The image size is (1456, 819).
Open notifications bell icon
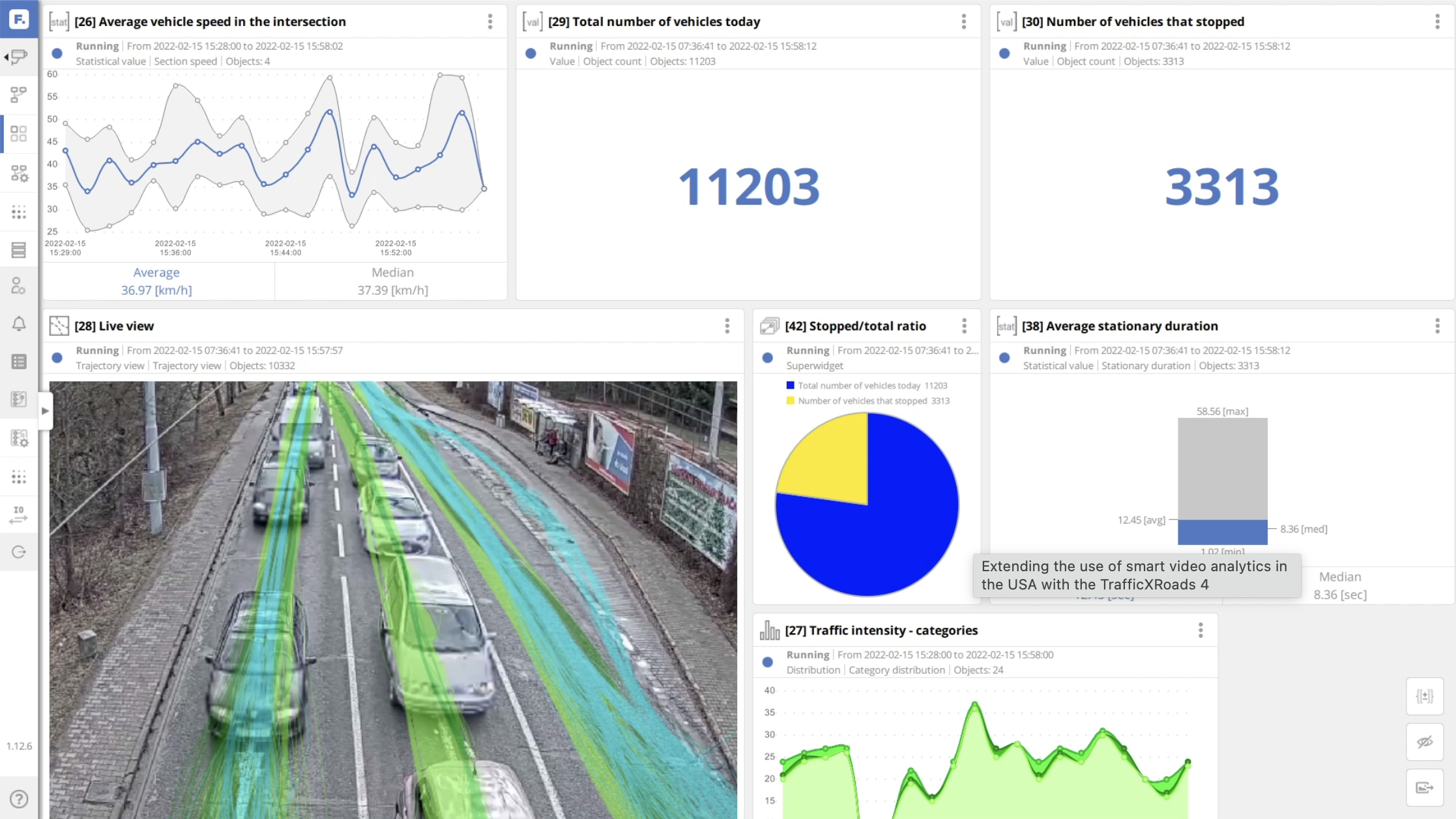pyautogui.click(x=19, y=323)
